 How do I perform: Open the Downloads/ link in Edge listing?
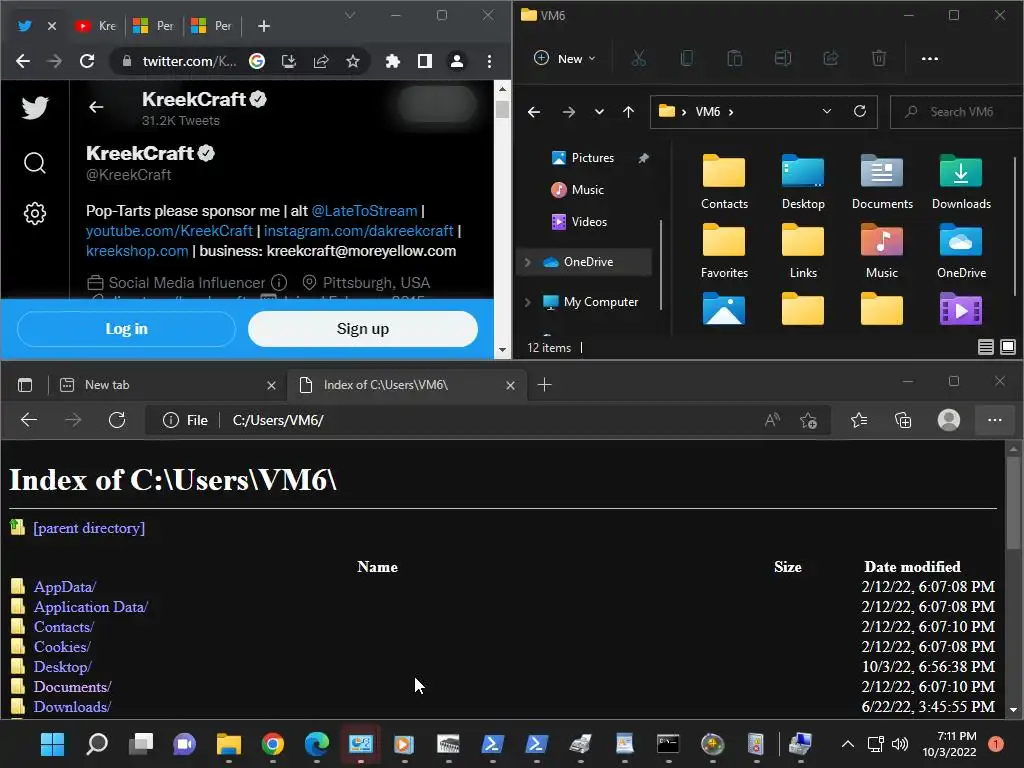point(72,707)
